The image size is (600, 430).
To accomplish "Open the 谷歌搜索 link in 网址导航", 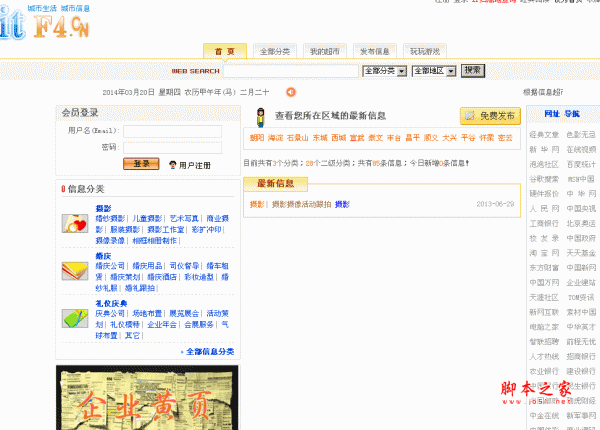I will [544, 179].
